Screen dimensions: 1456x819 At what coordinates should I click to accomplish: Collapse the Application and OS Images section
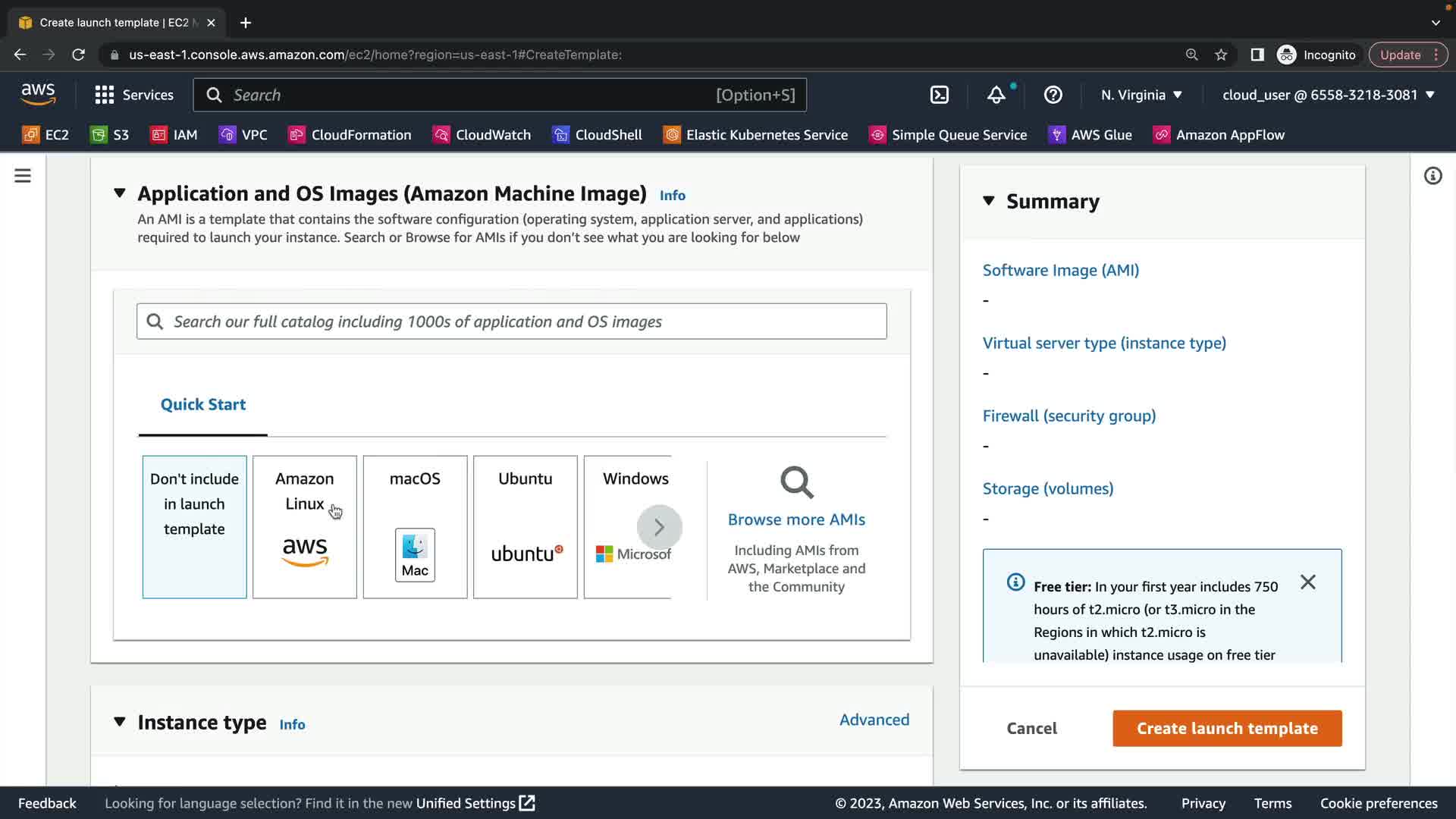pyautogui.click(x=120, y=193)
